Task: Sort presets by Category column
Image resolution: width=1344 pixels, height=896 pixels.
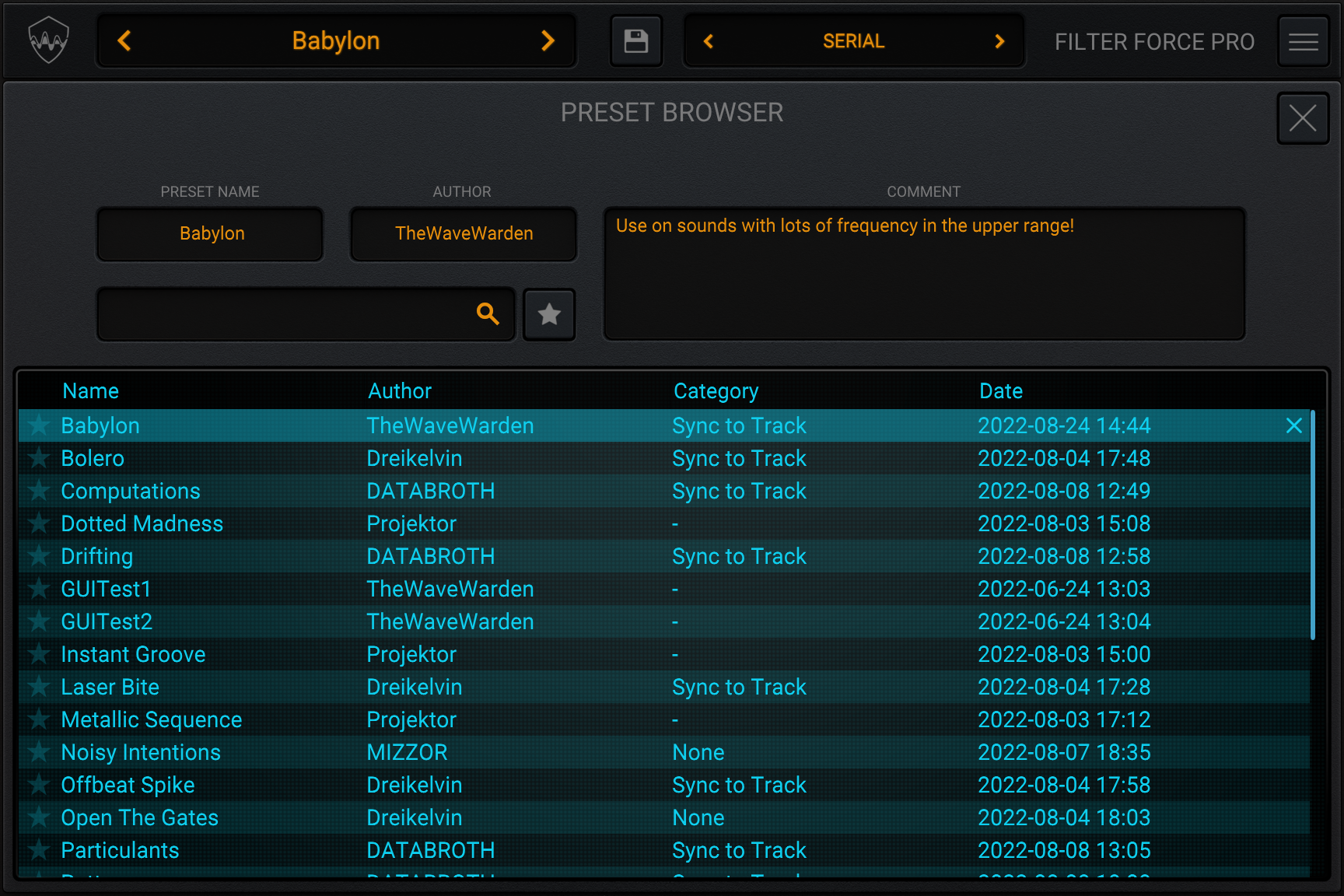Action: click(716, 390)
